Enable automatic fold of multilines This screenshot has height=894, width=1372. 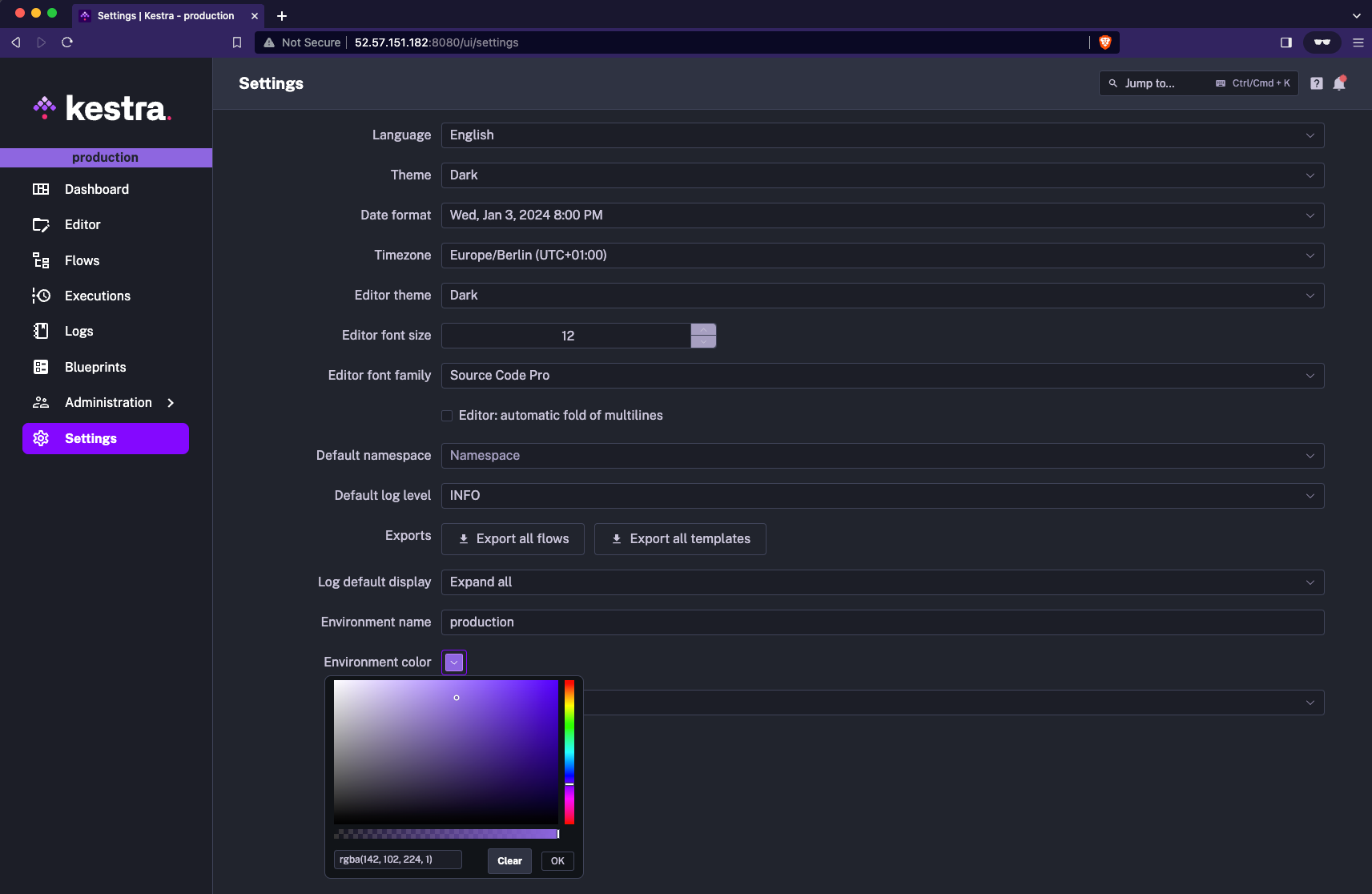(x=448, y=416)
